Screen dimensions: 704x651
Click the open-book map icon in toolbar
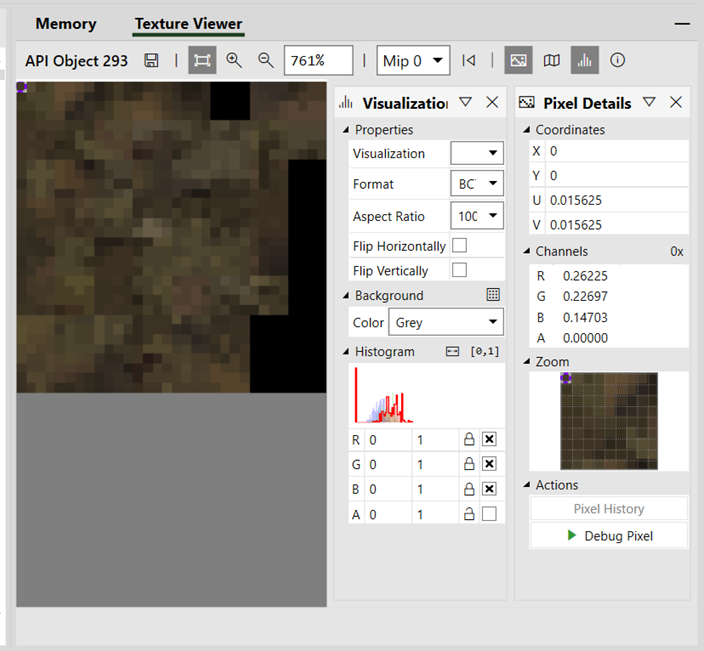click(551, 60)
